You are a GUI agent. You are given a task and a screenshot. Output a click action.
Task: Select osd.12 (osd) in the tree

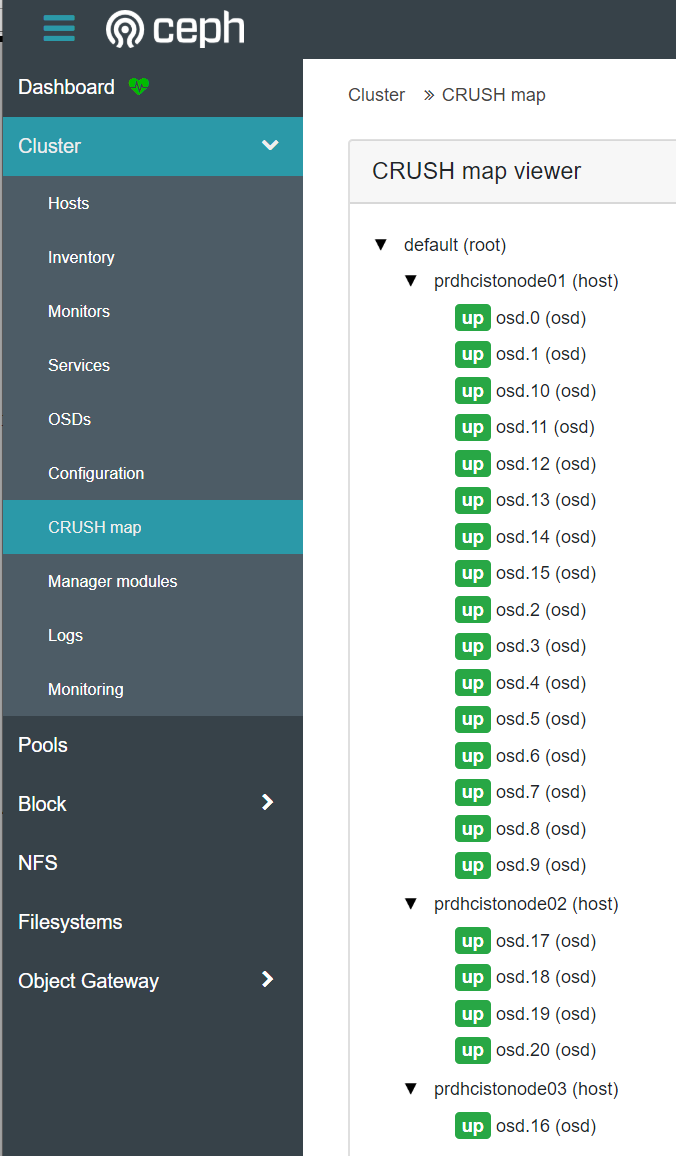coord(546,464)
